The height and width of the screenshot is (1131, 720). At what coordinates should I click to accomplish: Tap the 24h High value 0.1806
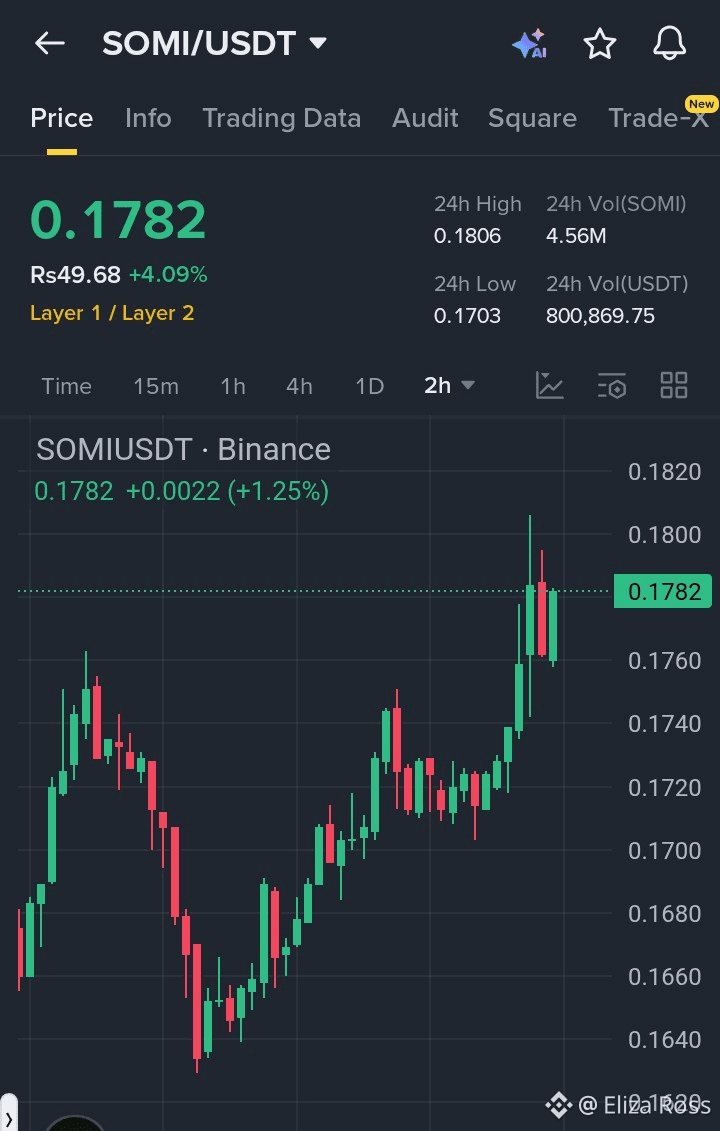coord(467,236)
